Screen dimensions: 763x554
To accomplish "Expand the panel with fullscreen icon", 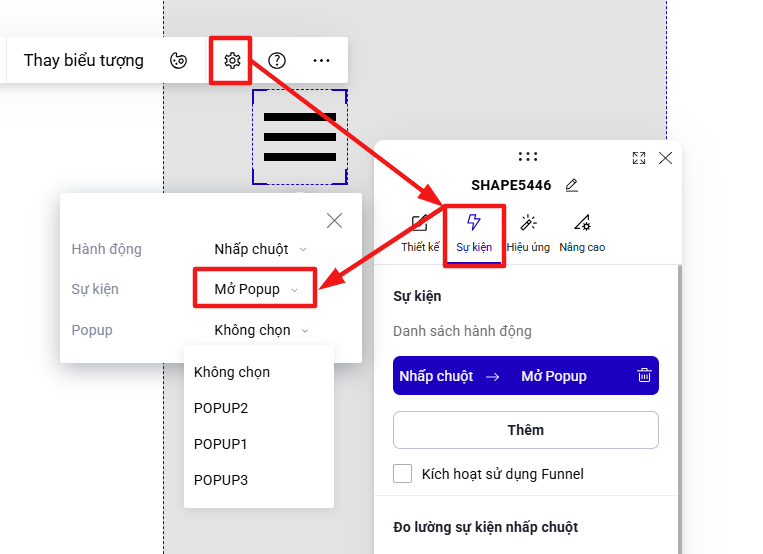I will [639, 158].
